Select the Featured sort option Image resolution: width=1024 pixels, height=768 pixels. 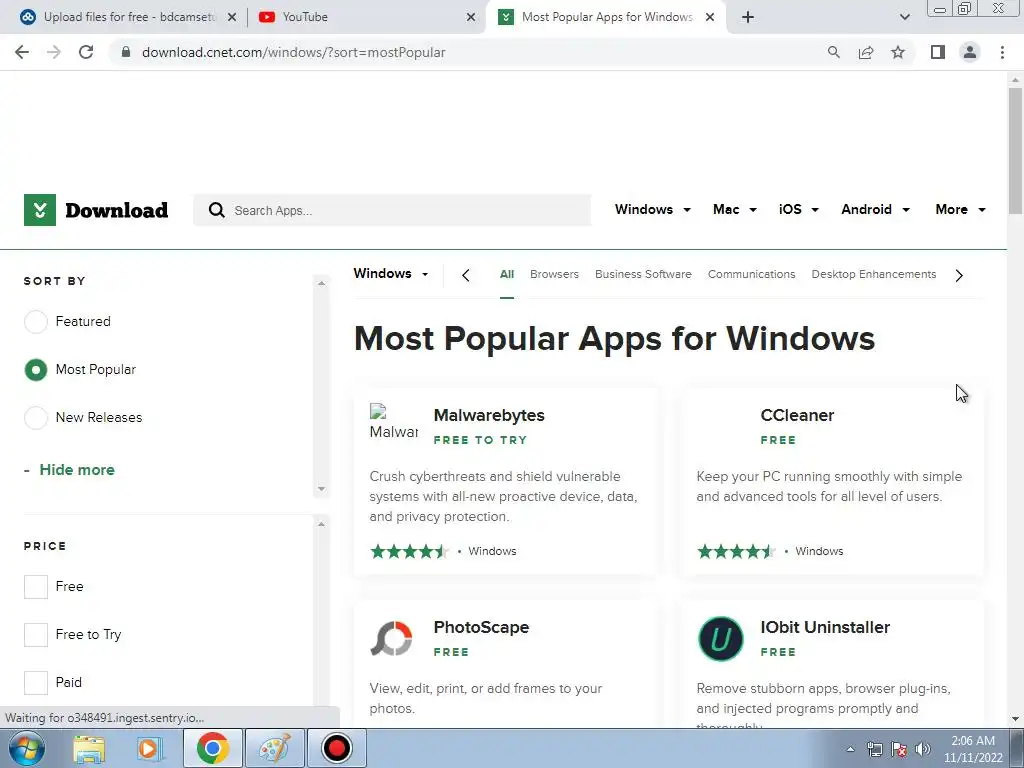(35, 321)
